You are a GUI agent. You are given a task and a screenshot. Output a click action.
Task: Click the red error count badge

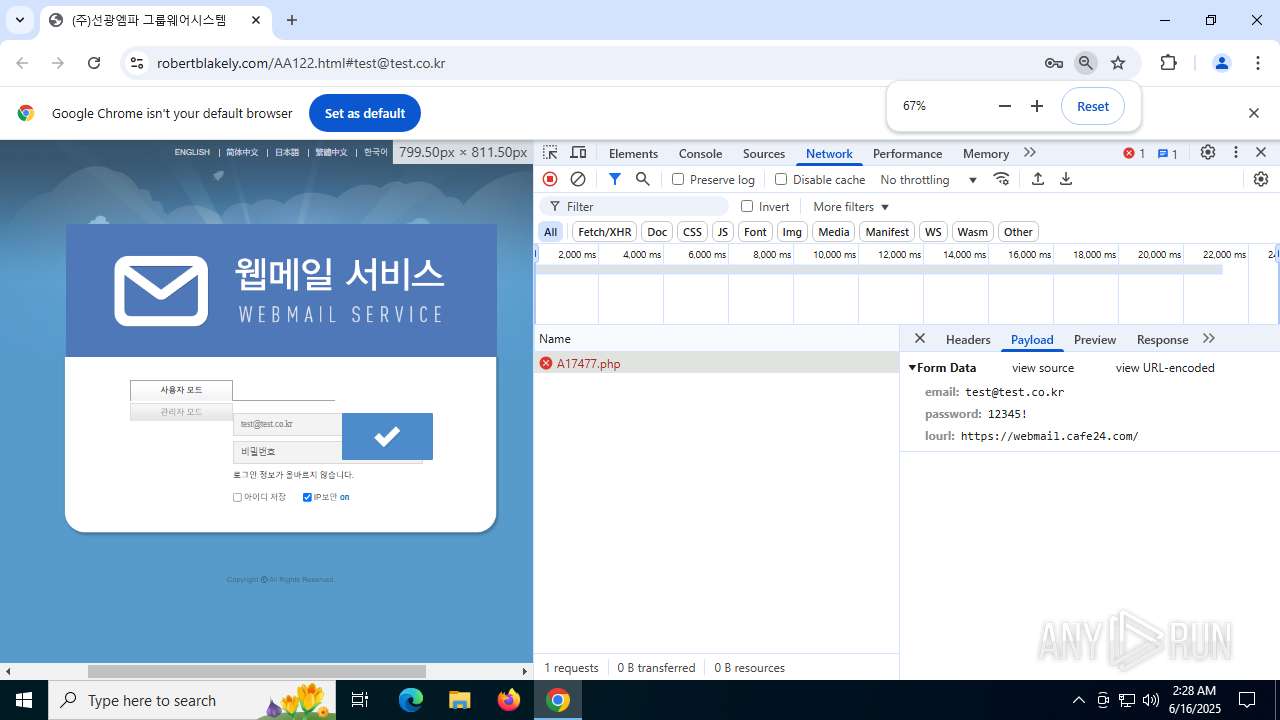(1134, 153)
